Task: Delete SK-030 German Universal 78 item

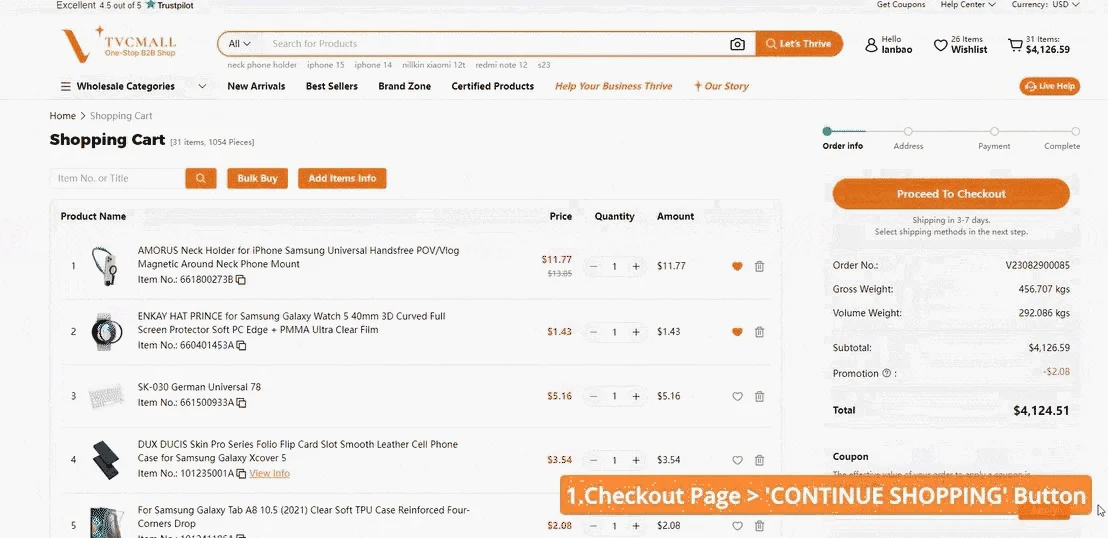Action: [760, 397]
